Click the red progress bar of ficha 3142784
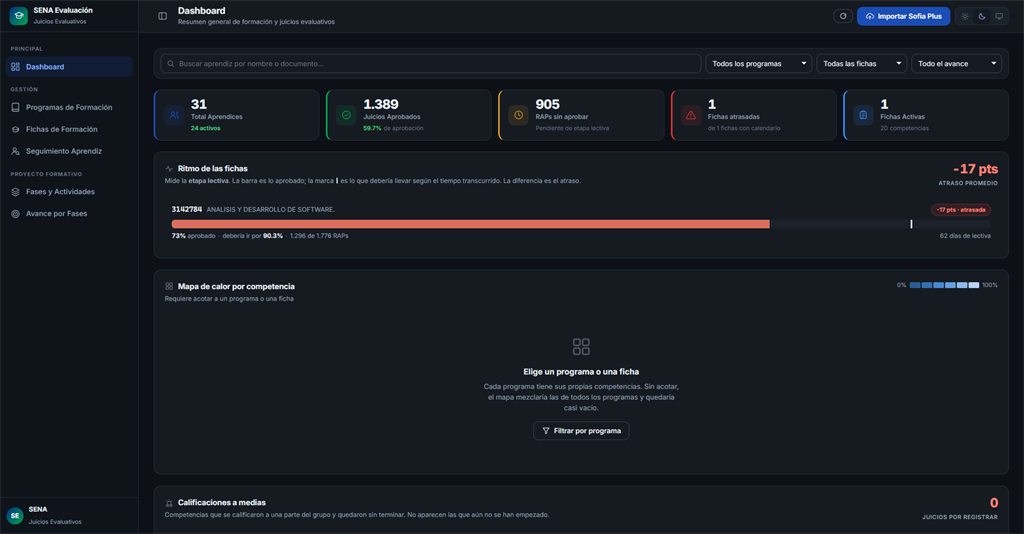Viewport: 1024px width, 534px height. tap(470, 224)
